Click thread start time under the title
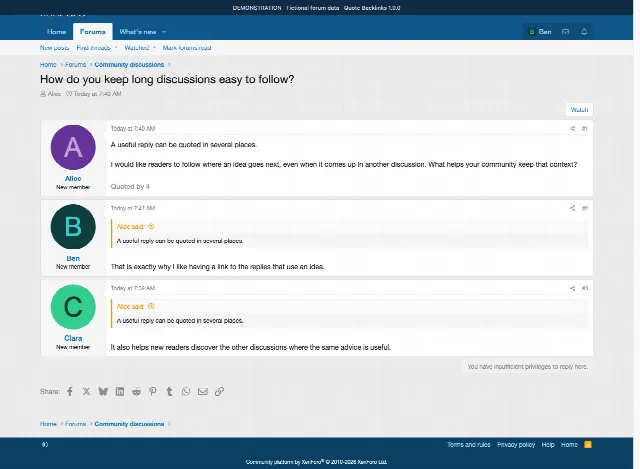Image resolution: width=640 pixels, height=469 pixels. pos(98,93)
